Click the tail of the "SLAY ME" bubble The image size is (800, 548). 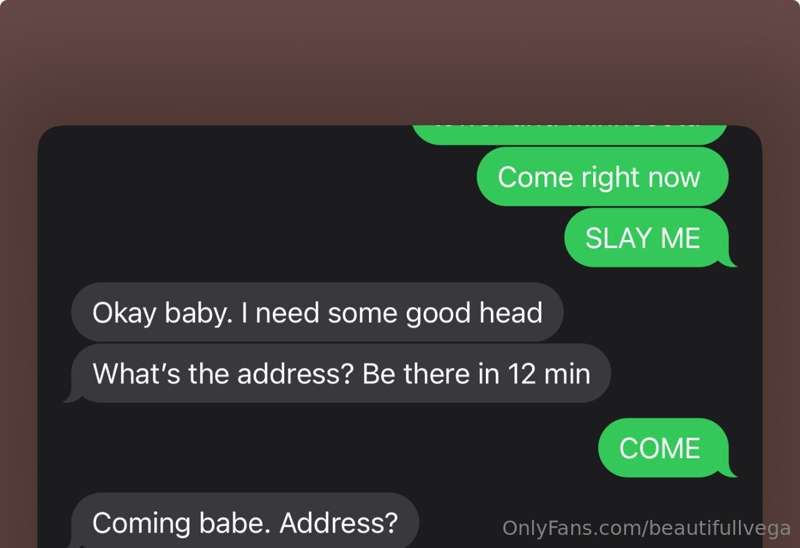coord(730,261)
